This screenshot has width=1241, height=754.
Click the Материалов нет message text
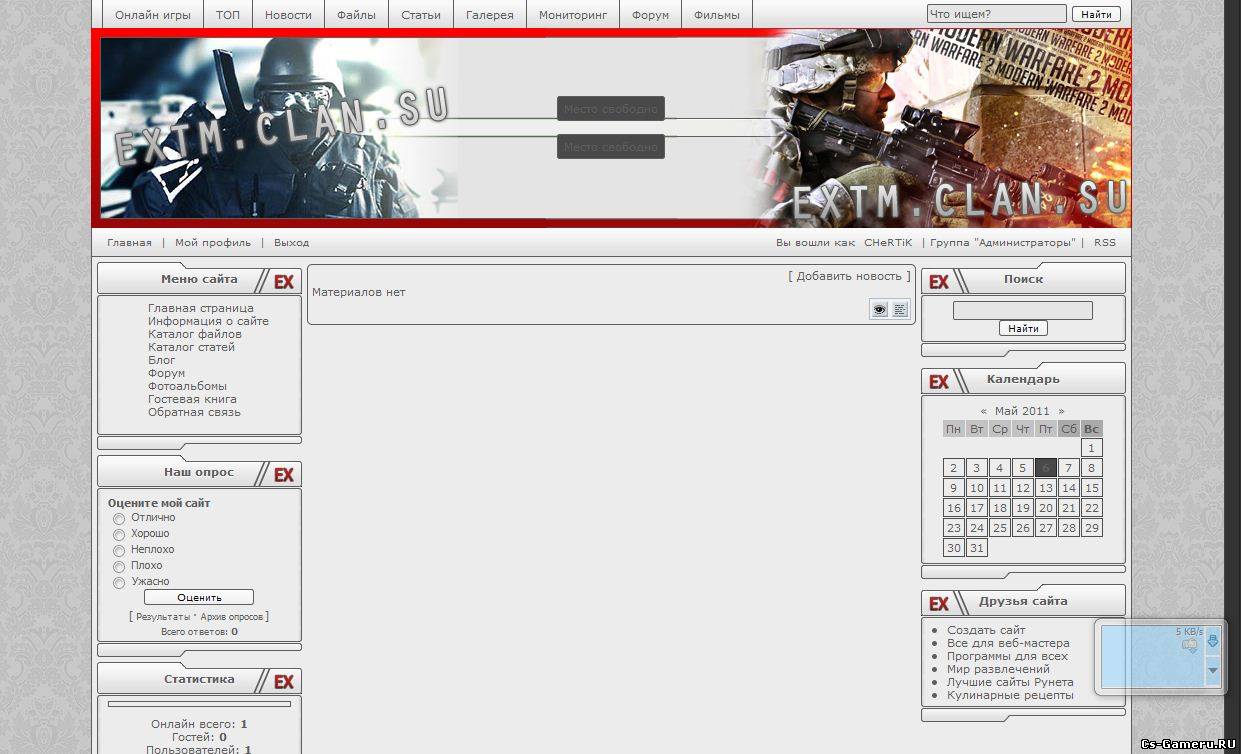click(359, 292)
